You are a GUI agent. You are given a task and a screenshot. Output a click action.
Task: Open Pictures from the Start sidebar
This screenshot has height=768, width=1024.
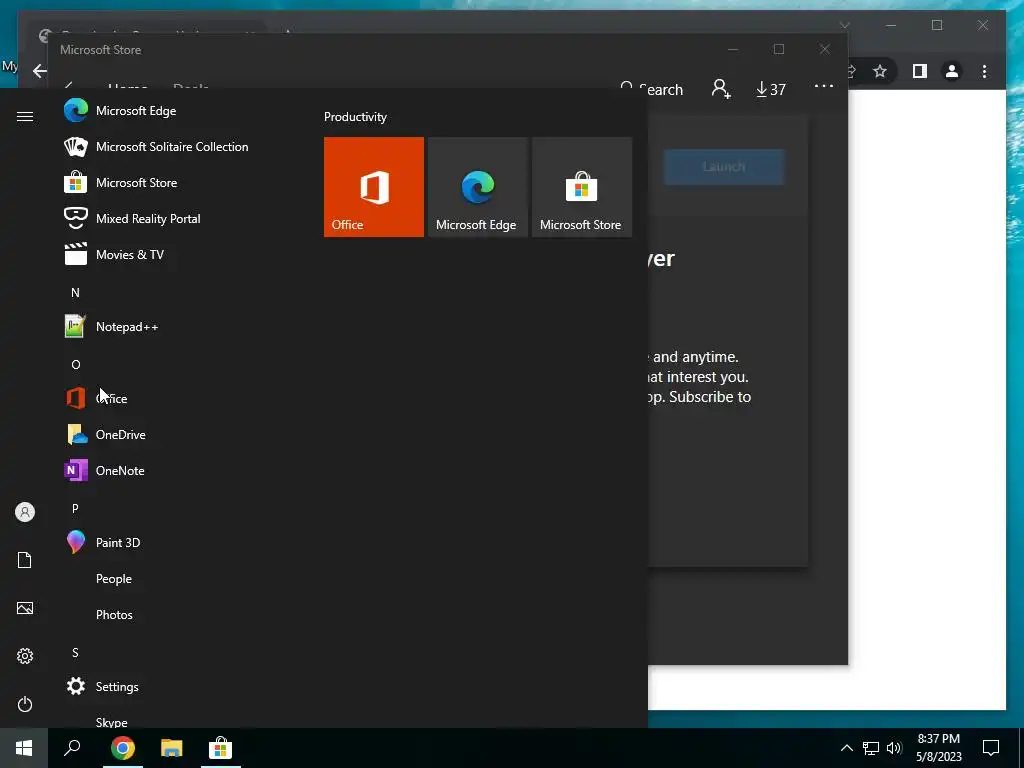pyautogui.click(x=25, y=608)
